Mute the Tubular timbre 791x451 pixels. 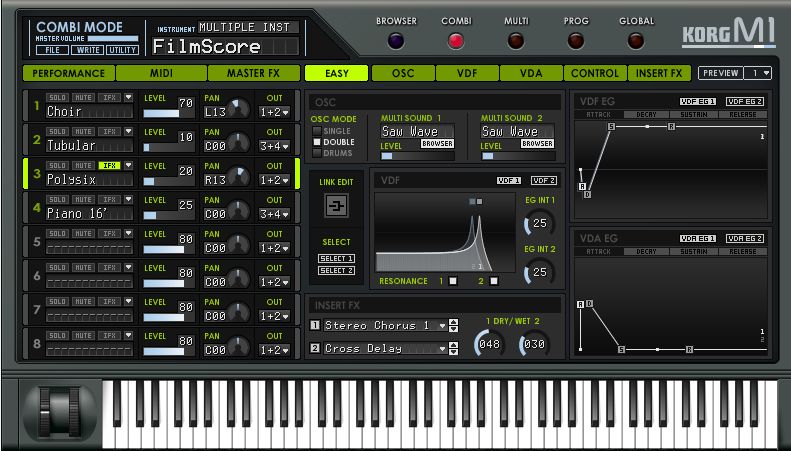[83, 132]
